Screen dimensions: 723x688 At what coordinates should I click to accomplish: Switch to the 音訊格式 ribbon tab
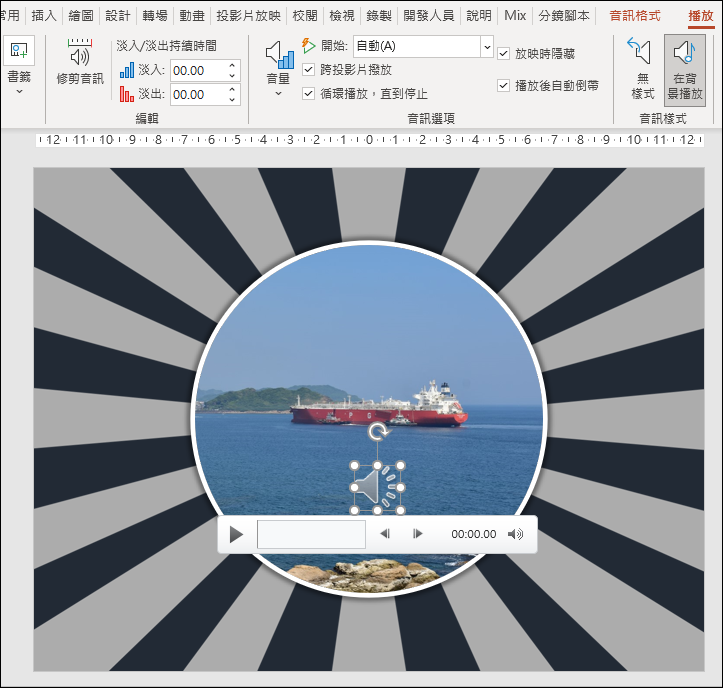[x=635, y=16]
